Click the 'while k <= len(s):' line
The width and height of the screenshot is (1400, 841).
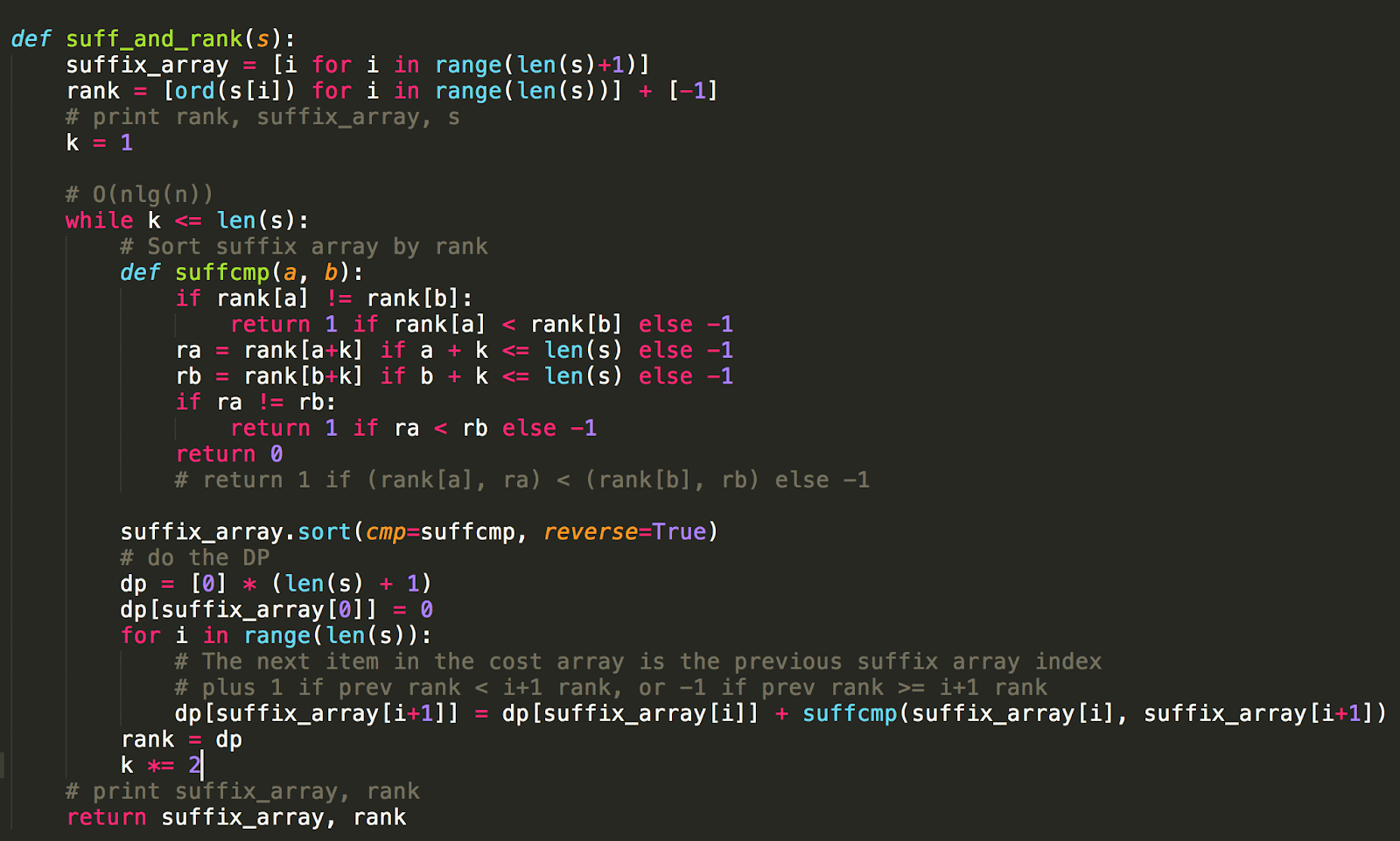pos(187,221)
